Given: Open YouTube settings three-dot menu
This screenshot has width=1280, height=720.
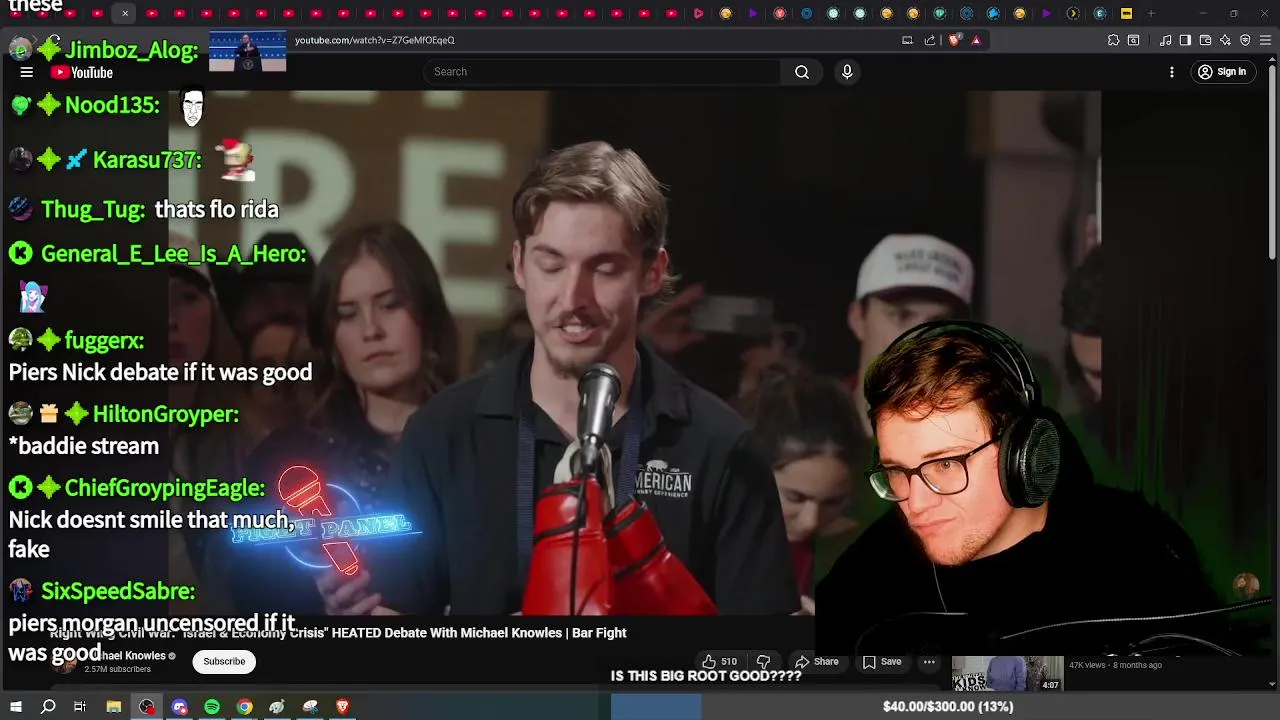Looking at the screenshot, I should pos(1172,72).
